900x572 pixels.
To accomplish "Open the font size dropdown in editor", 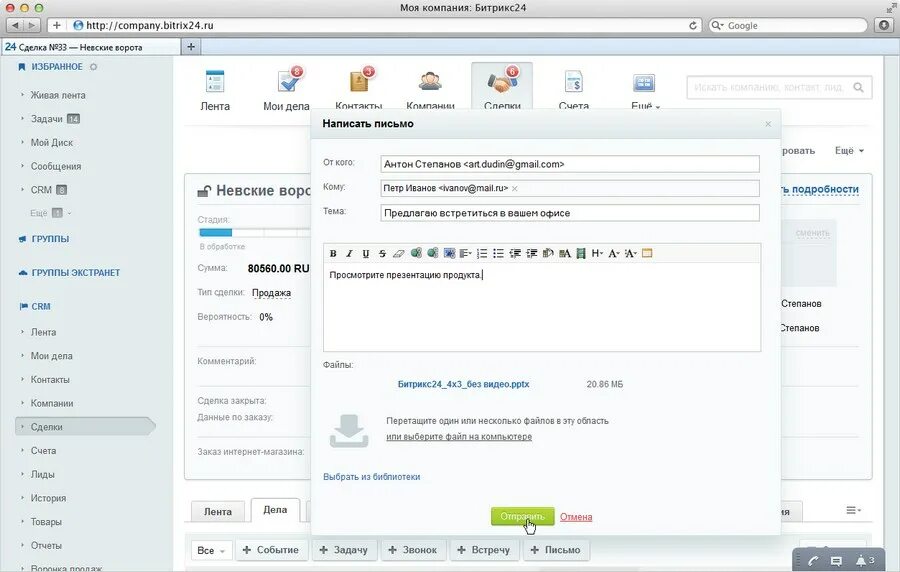I will click(630, 253).
